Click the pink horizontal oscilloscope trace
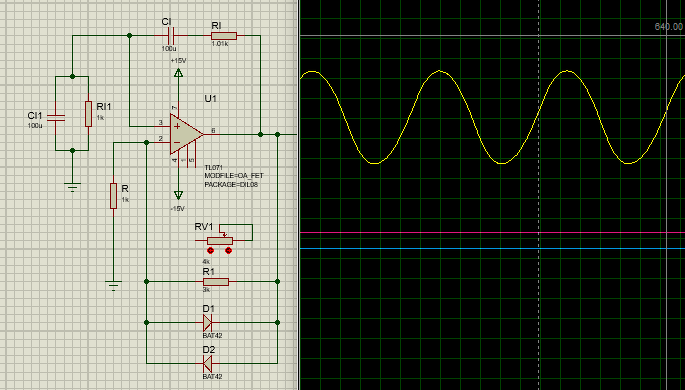 pos(492,233)
